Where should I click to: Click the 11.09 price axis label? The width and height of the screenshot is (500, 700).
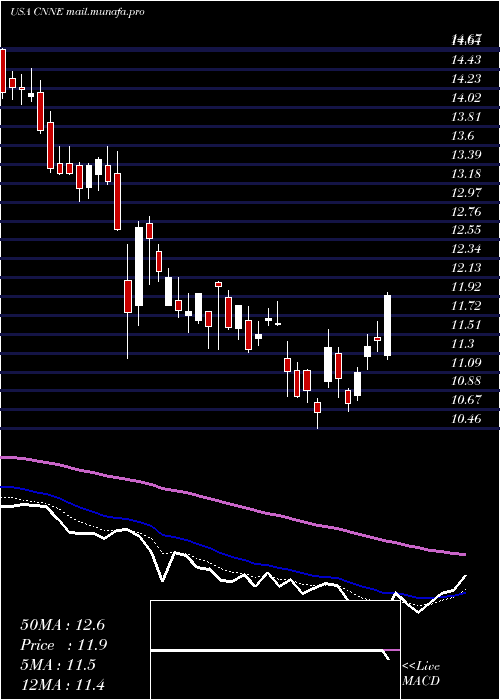[466, 362]
